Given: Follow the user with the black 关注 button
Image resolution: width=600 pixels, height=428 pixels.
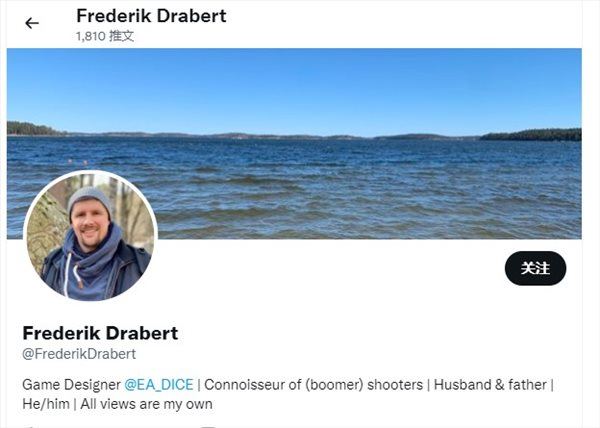Looking at the screenshot, I should [535, 268].
